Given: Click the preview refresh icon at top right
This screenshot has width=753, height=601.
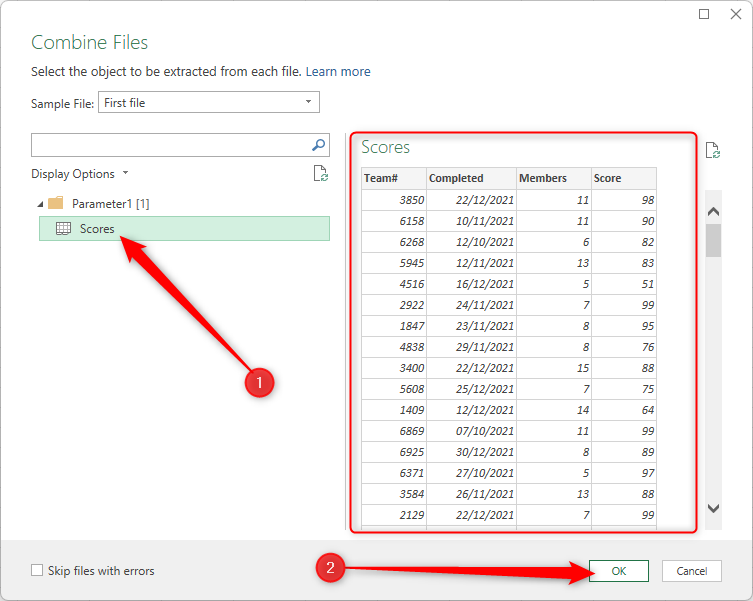Looking at the screenshot, I should tap(712, 151).
